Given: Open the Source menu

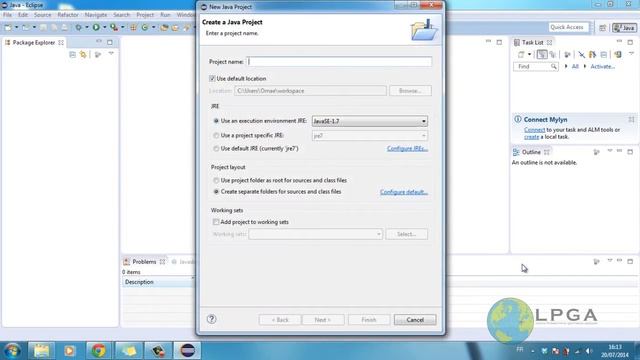Looking at the screenshot, I should pyautogui.click(x=42, y=15).
